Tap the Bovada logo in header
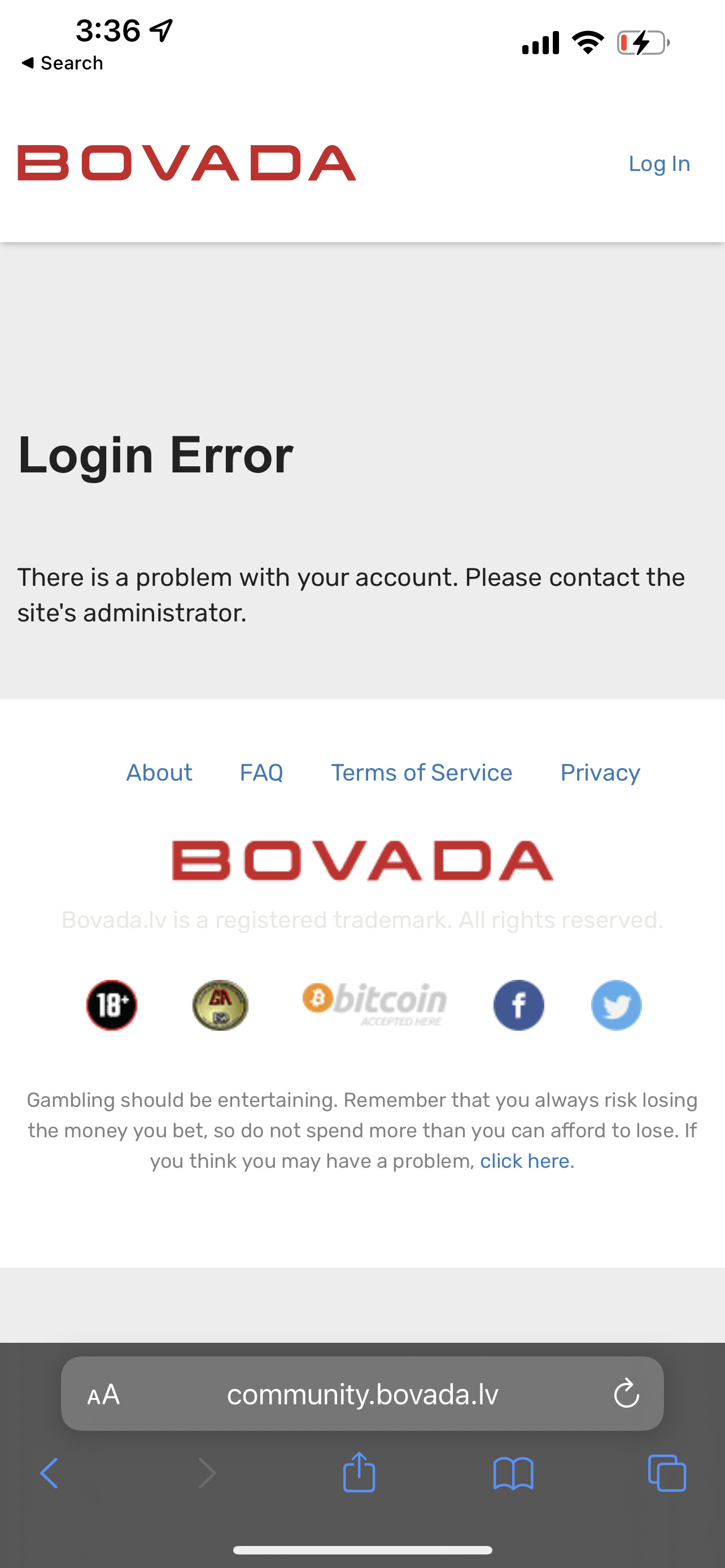 click(x=186, y=163)
